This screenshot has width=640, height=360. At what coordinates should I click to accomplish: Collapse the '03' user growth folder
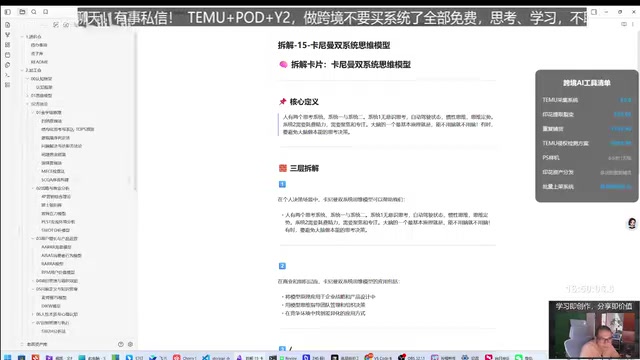[33, 238]
